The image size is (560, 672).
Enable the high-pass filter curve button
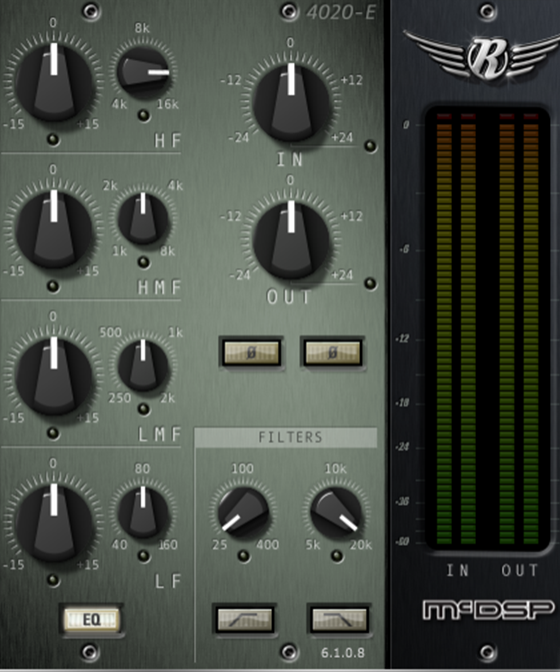pos(245,619)
